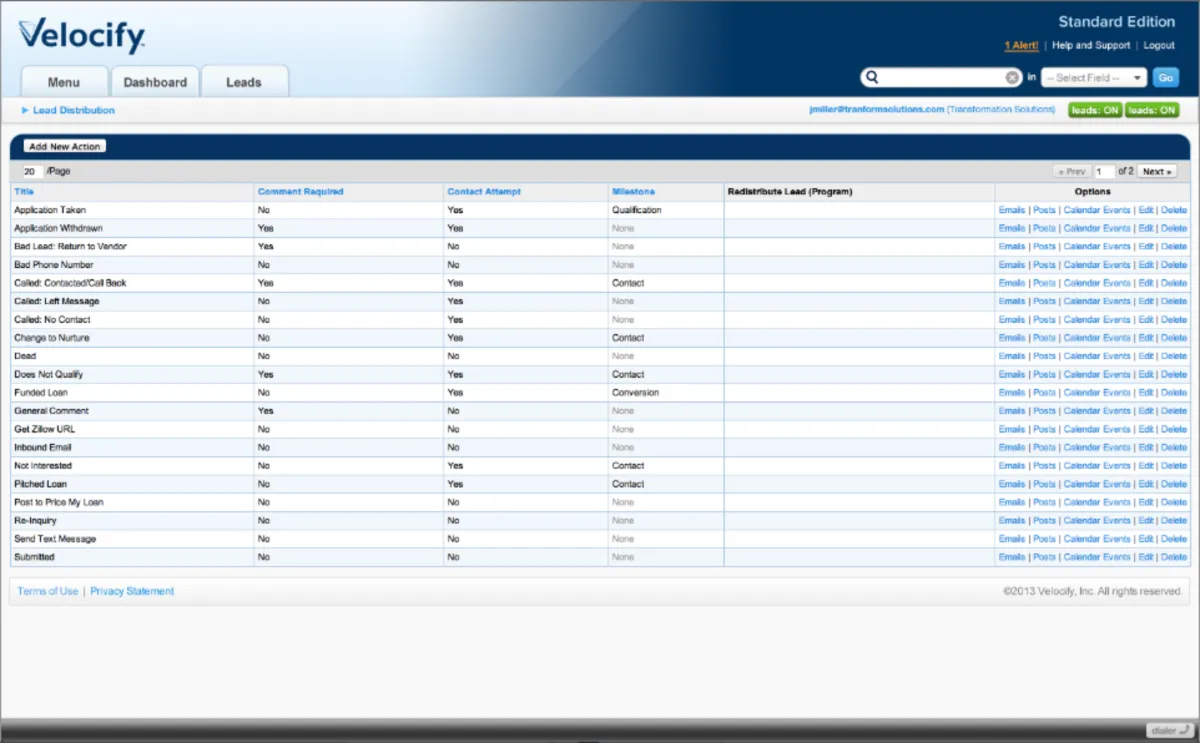The width and height of the screenshot is (1200, 743).
Task: Open jmiller@tranformsolutions.com account link
Action: click(x=877, y=110)
